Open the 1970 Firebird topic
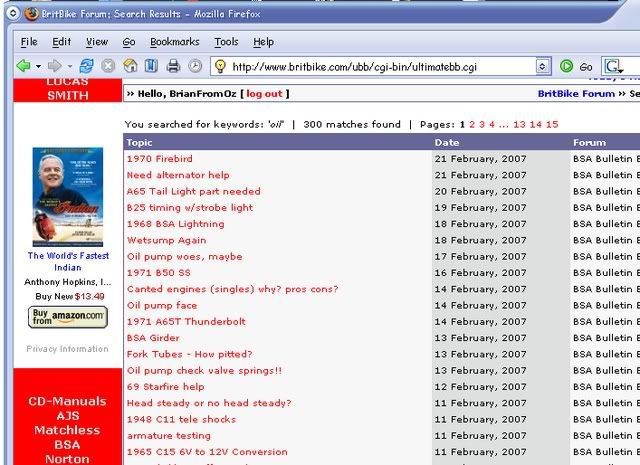 (x=160, y=158)
